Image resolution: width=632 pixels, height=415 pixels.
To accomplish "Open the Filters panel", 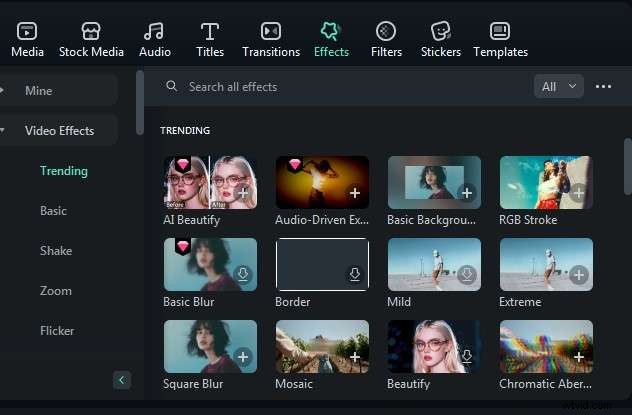I will point(386,32).
